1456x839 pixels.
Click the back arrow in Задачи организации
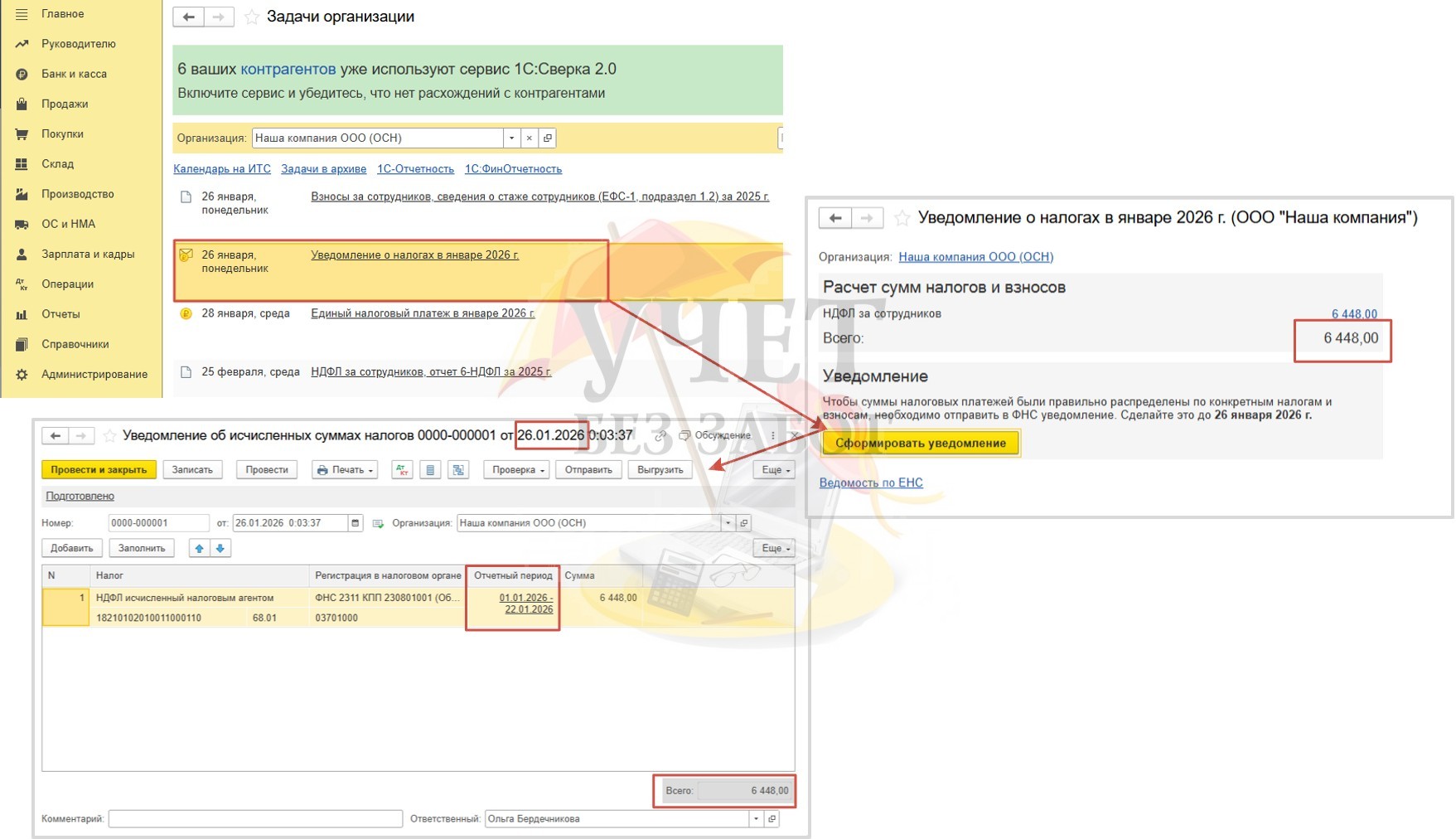[188, 17]
